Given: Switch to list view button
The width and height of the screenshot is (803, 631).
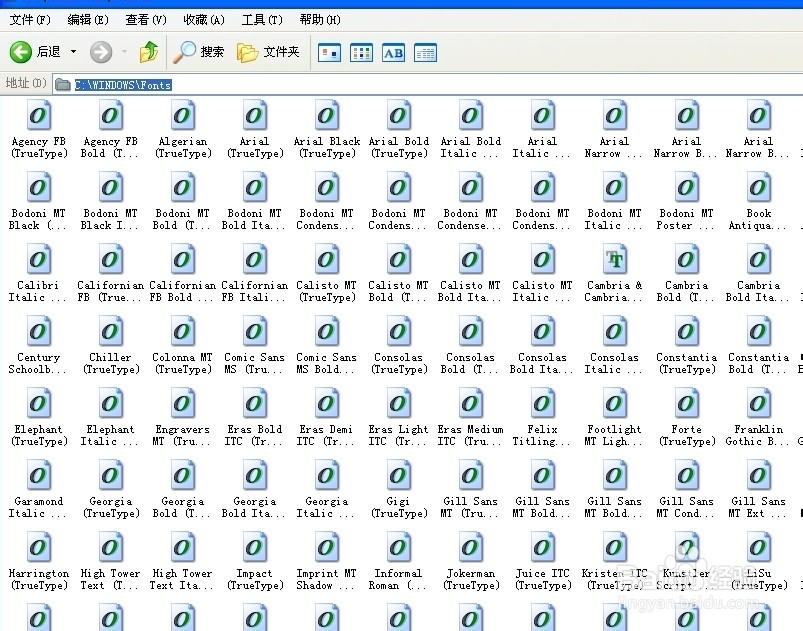Looking at the screenshot, I should (x=361, y=53).
